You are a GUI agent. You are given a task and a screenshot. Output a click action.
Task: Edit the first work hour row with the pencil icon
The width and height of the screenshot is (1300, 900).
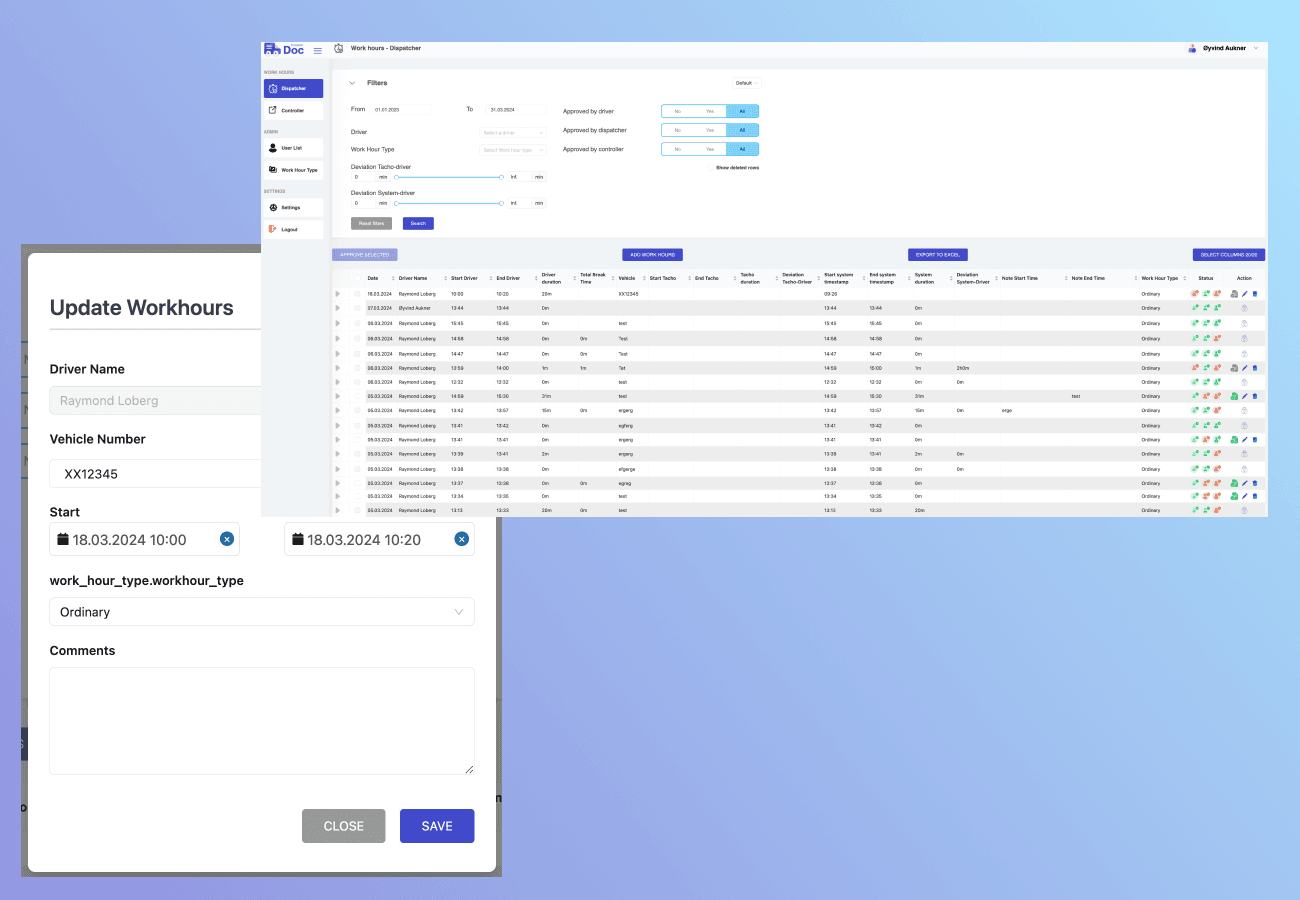(1243, 294)
